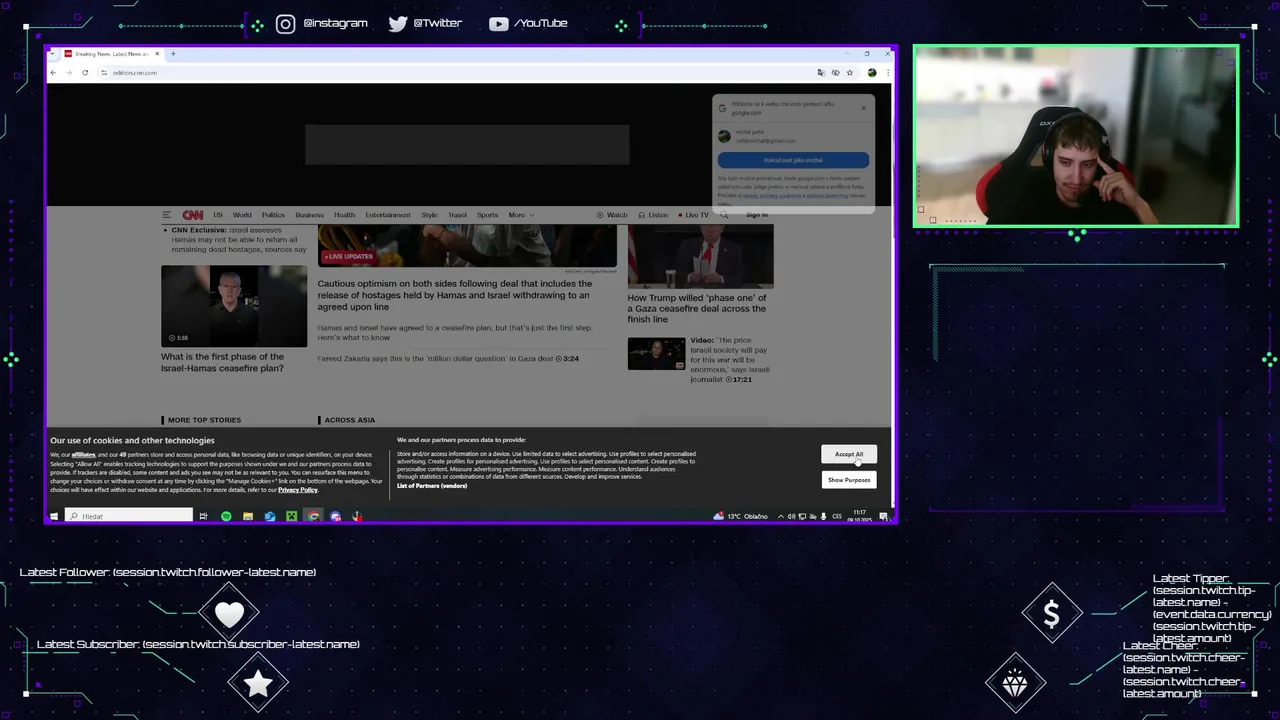This screenshot has height=720, width=1280.
Task: Click the green Minecraft-style taskbar icon
Action: click(292, 516)
